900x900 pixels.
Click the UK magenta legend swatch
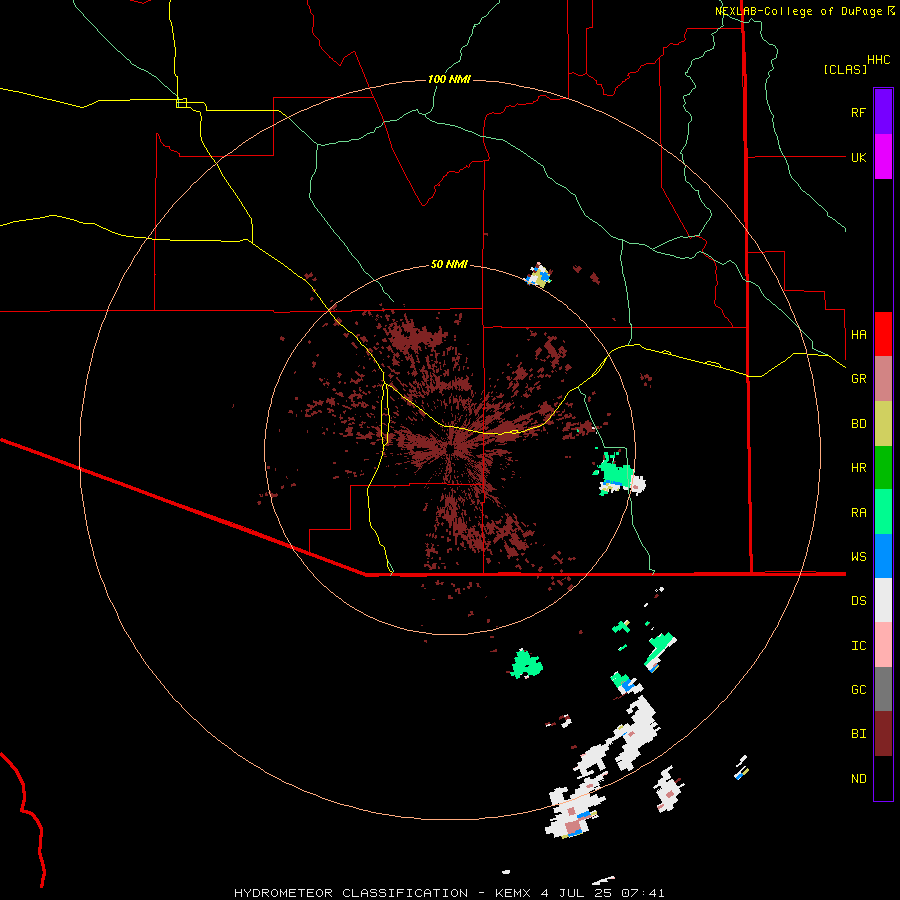(x=883, y=157)
